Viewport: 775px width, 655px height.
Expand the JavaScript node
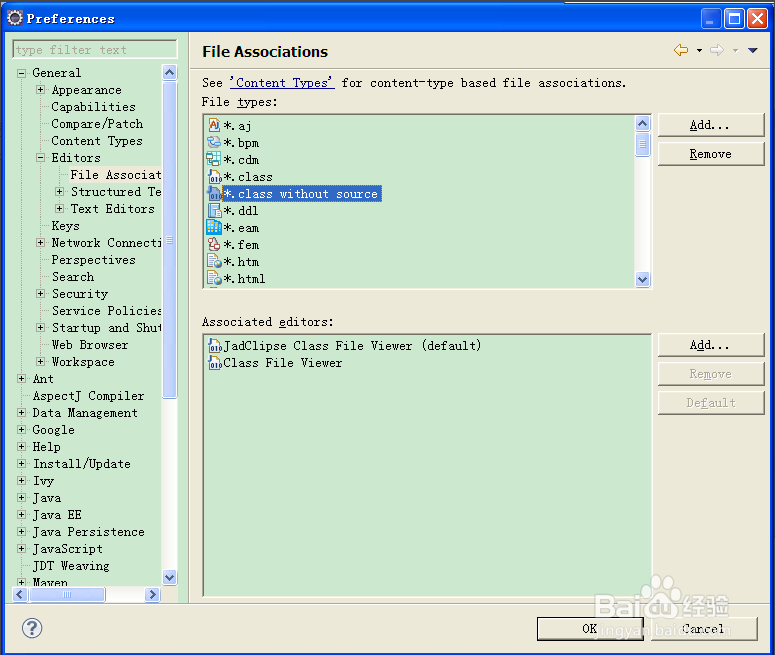coord(21,548)
